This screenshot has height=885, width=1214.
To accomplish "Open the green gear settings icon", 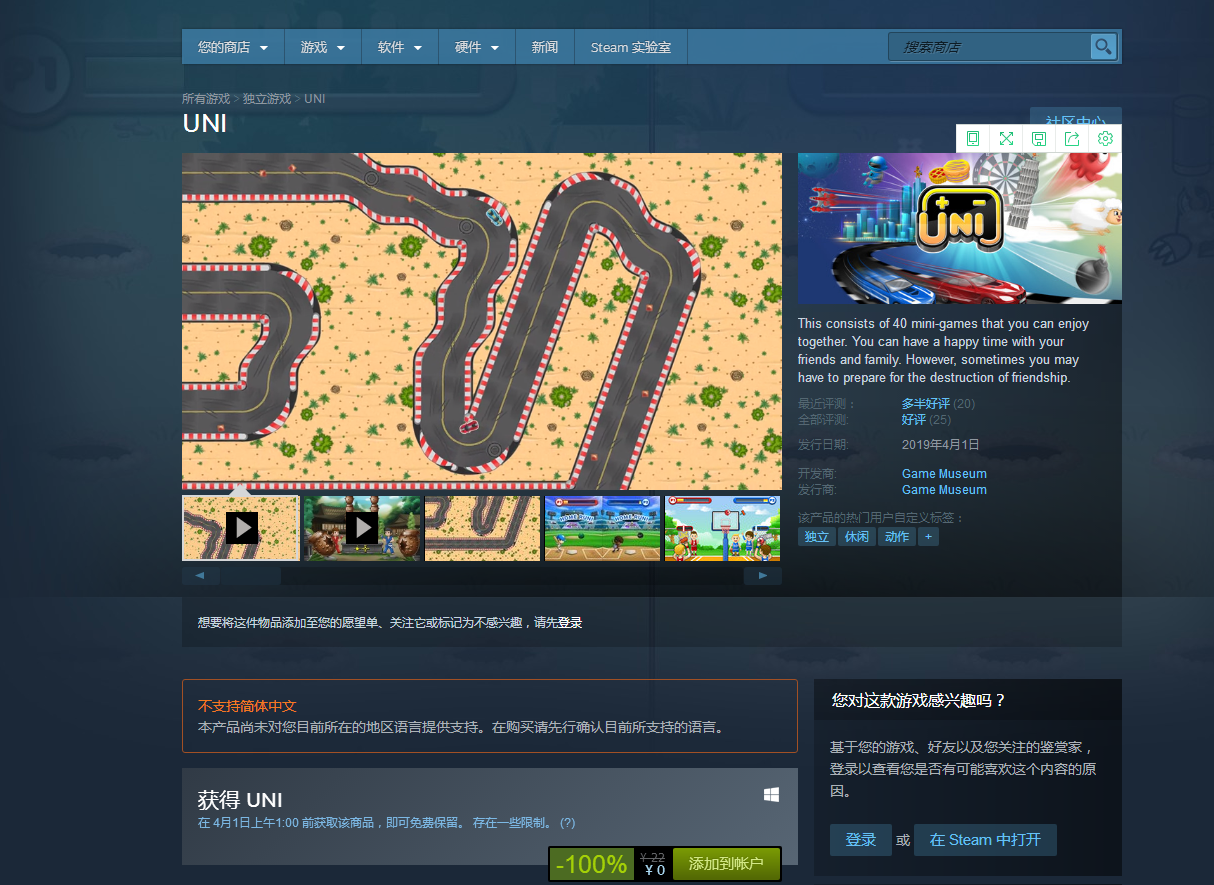I will (1105, 139).
